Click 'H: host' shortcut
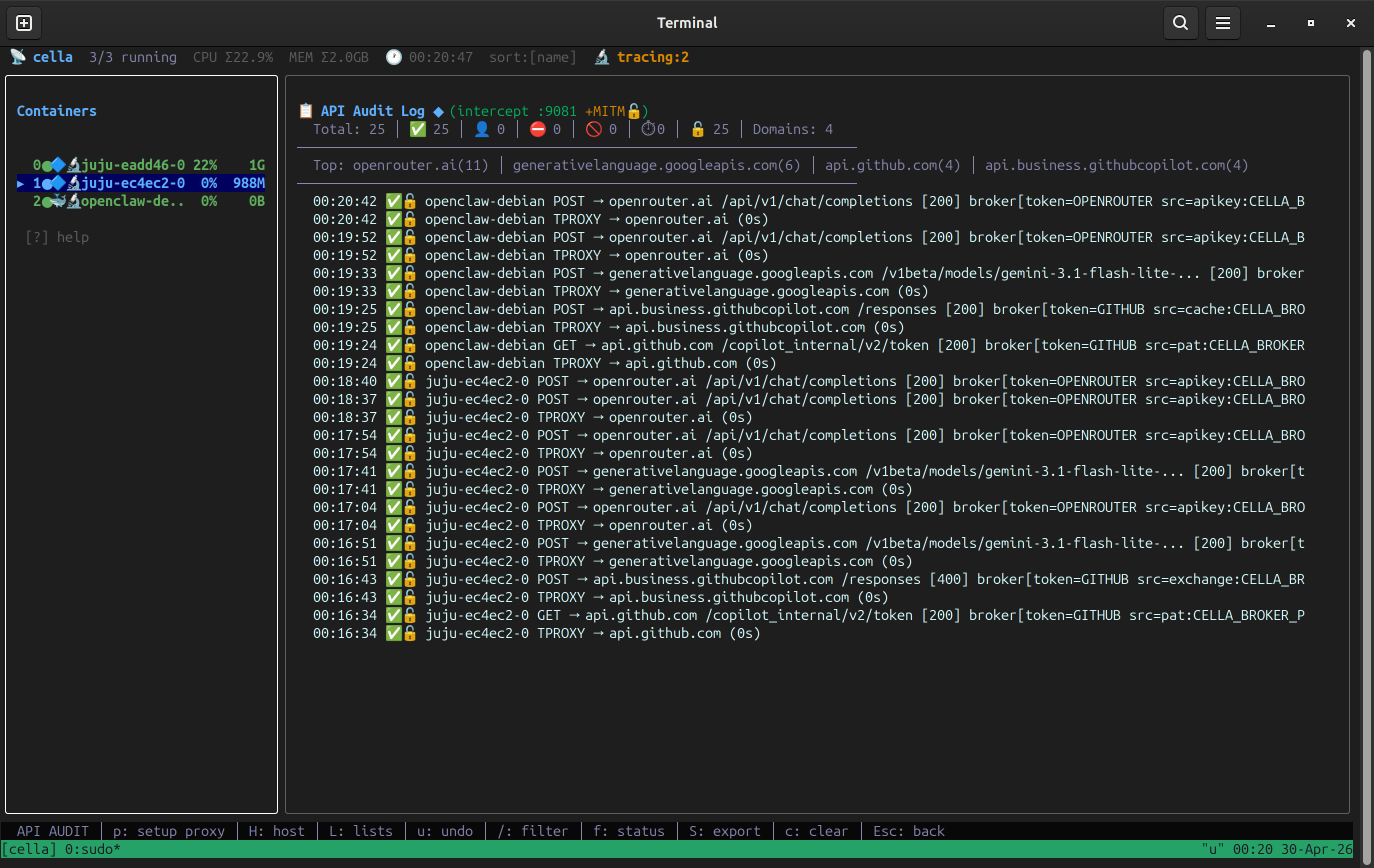1374x868 pixels. pyautogui.click(x=276, y=831)
